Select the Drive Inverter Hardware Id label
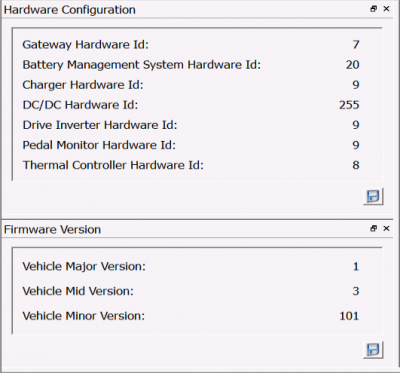 100,125
